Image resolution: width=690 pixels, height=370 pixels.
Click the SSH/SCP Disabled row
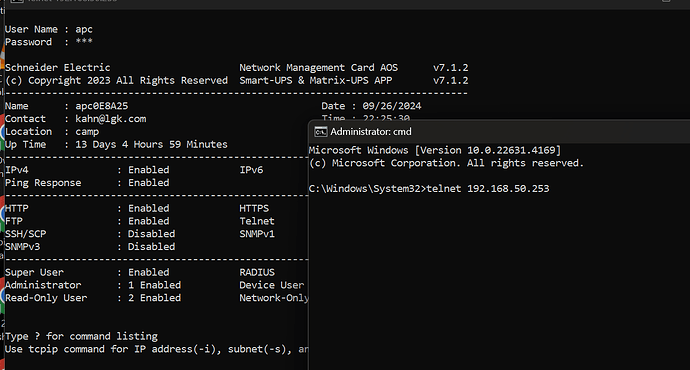[x=90, y=234]
